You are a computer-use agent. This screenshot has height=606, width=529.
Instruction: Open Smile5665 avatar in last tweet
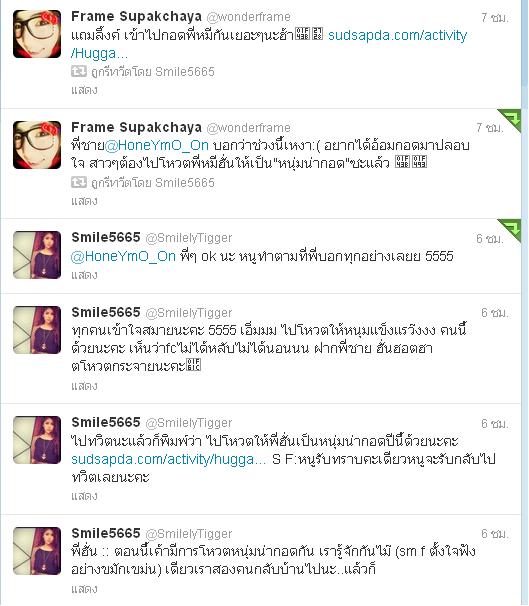37,551
